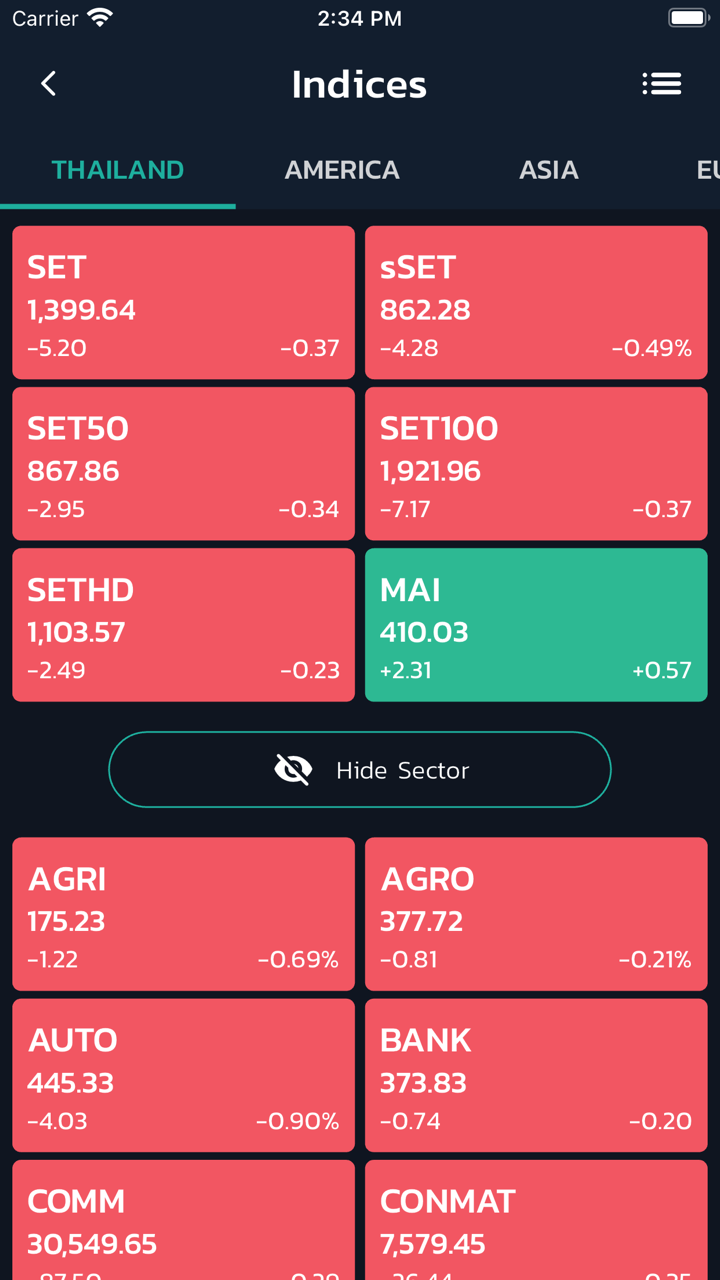The image size is (720, 1280).
Task: View the AUTO sector tile
Action: [183, 1075]
